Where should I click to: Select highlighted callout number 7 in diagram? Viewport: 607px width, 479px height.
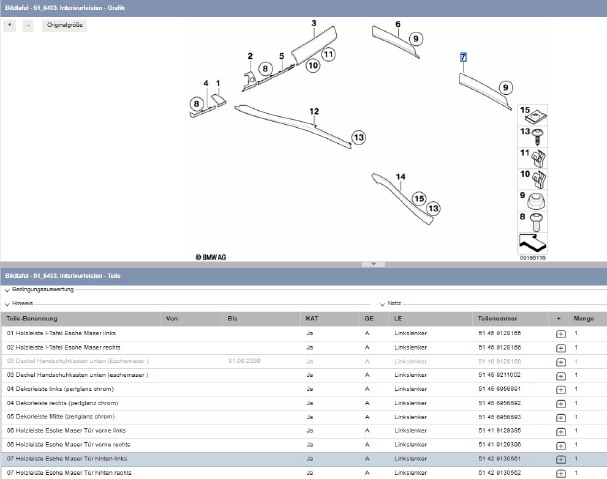coord(463,57)
